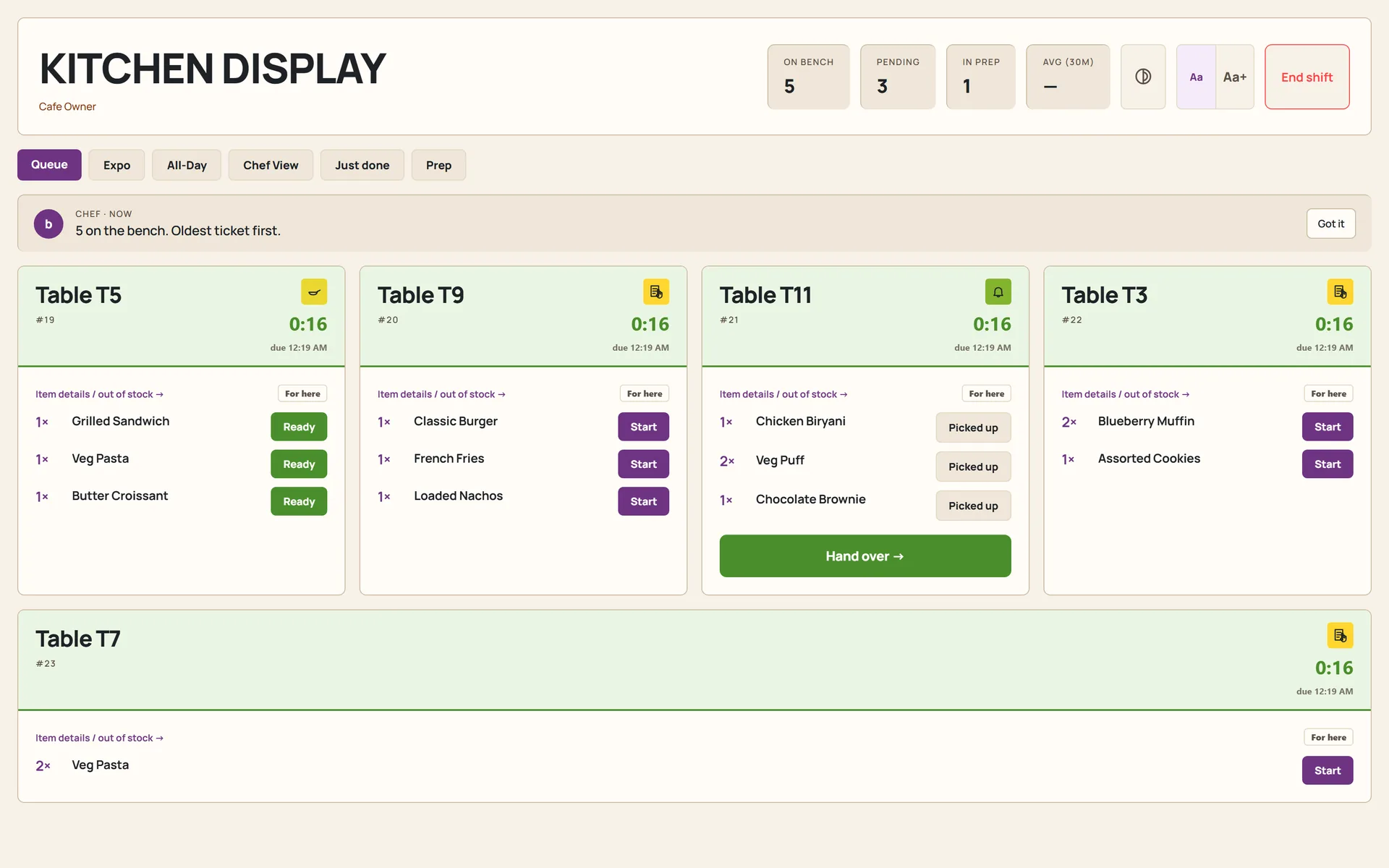Click the ticket status icon on Table T9

coord(656,292)
